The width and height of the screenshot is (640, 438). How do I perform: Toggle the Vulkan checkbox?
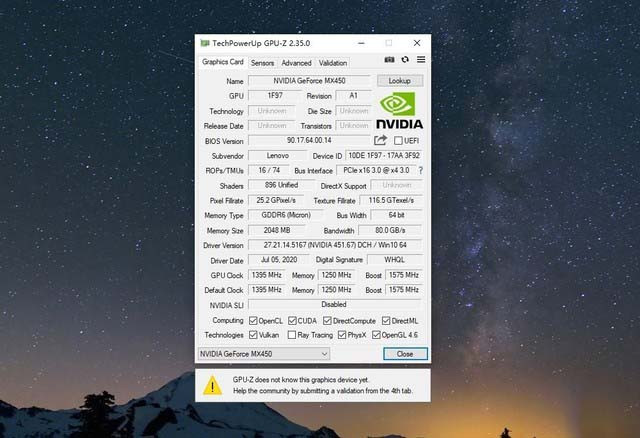point(253,335)
